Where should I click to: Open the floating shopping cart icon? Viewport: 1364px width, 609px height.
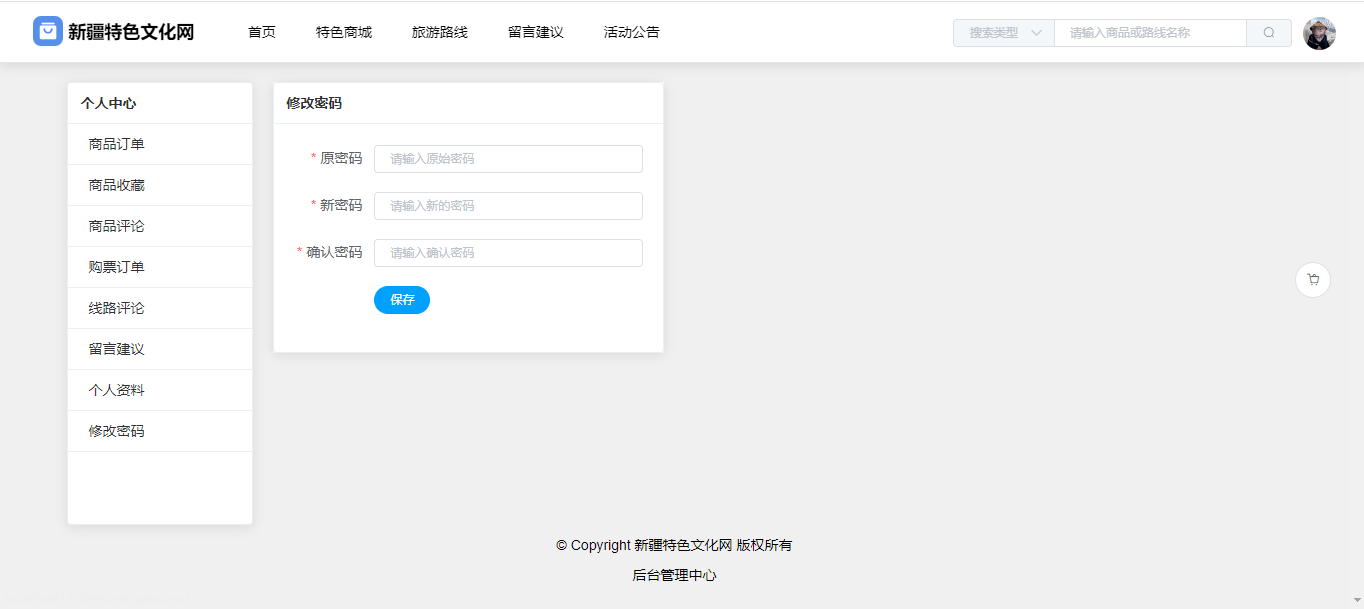pos(1313,280)
